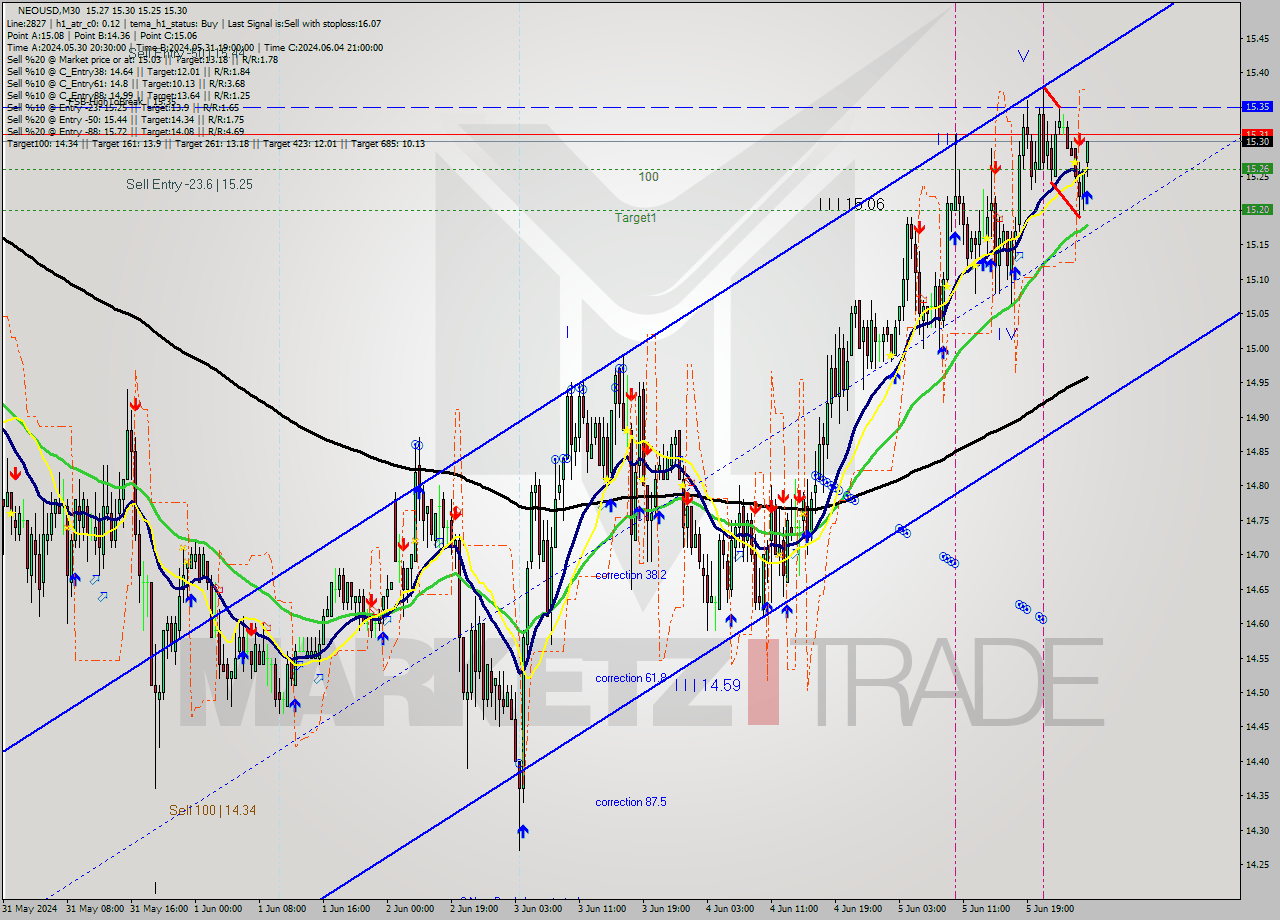Select the 'Sell %20 @ Entry -50: 15.44' line
1280x920 pixels.
click(125, 119)
